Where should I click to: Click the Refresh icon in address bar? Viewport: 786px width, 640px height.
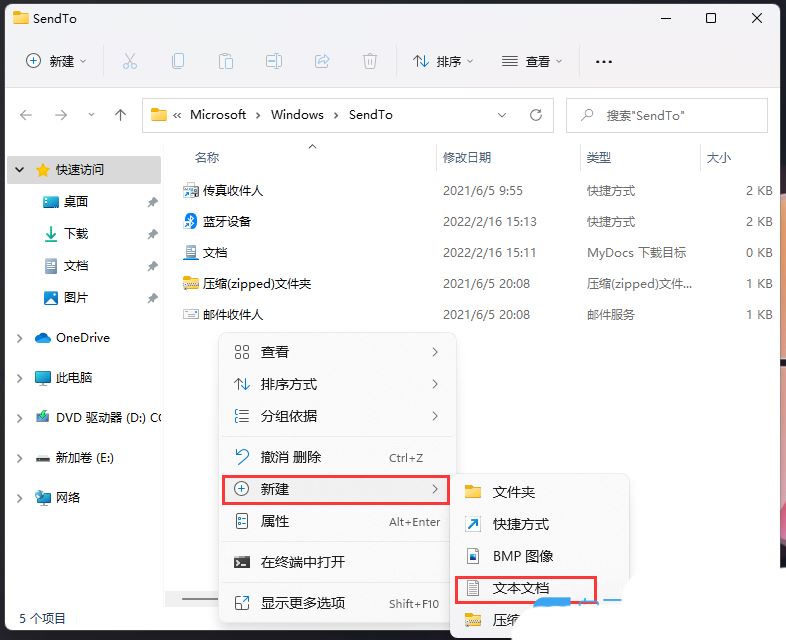(536, 115)
